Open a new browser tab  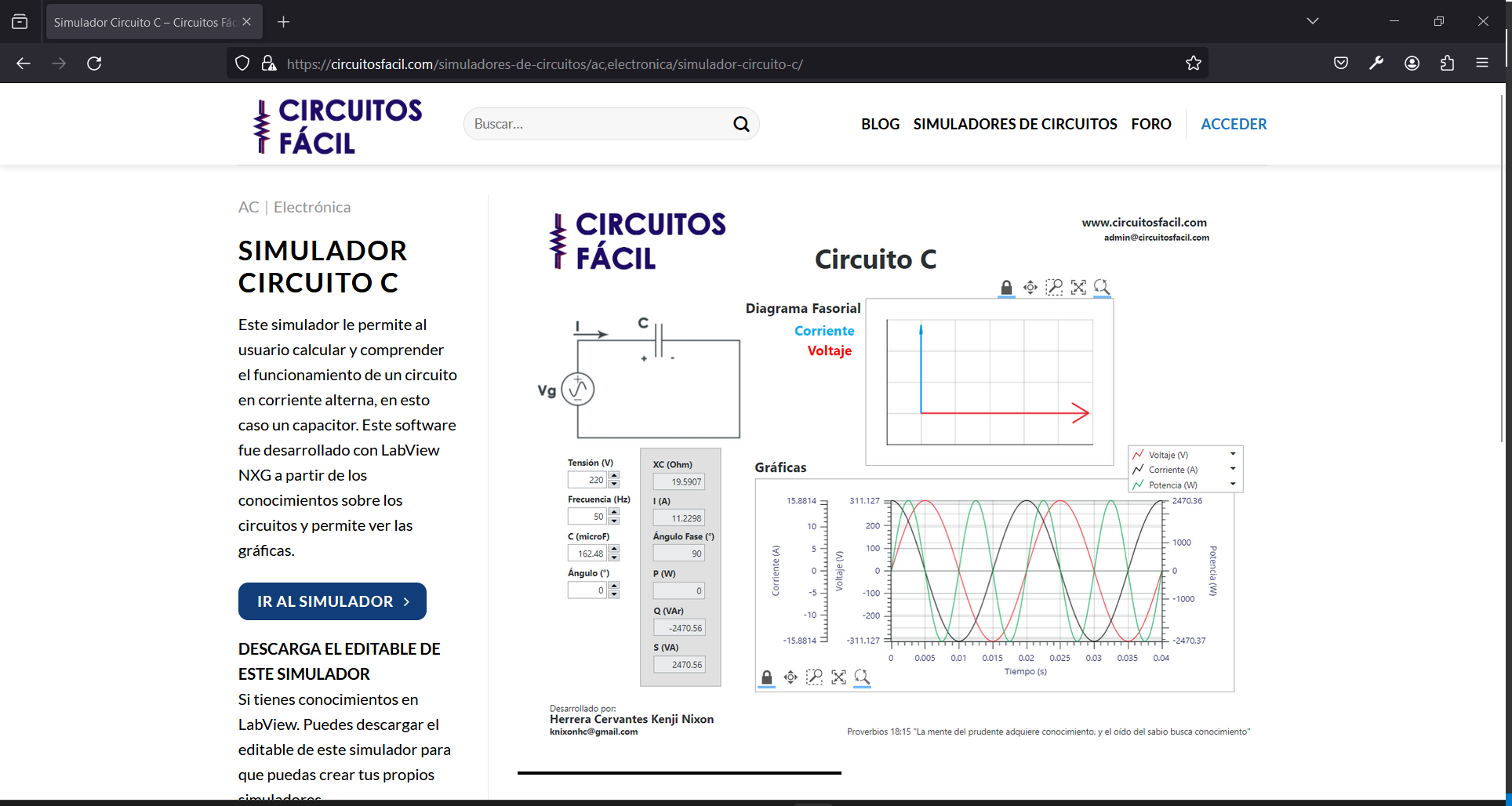284,22
